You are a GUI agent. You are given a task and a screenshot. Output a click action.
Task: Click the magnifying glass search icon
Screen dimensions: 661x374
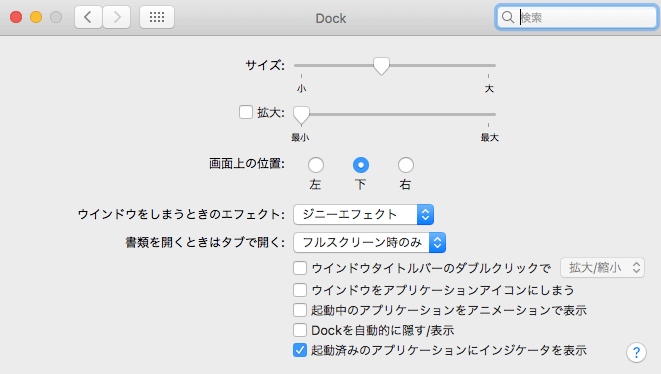pos(508,17)
